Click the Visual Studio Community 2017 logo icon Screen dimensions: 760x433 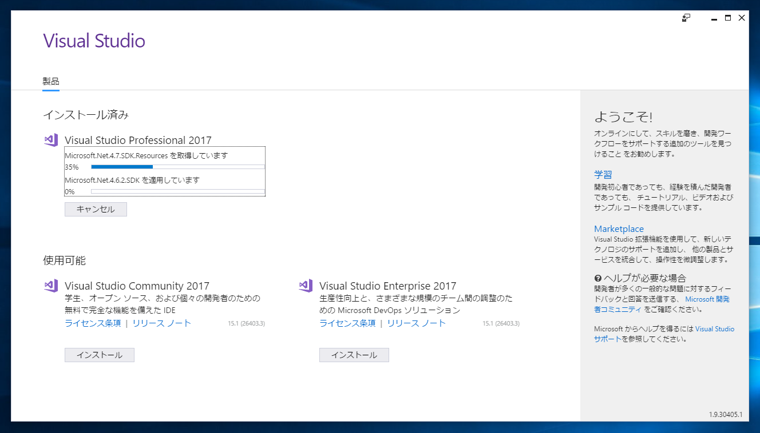point(51,286)
